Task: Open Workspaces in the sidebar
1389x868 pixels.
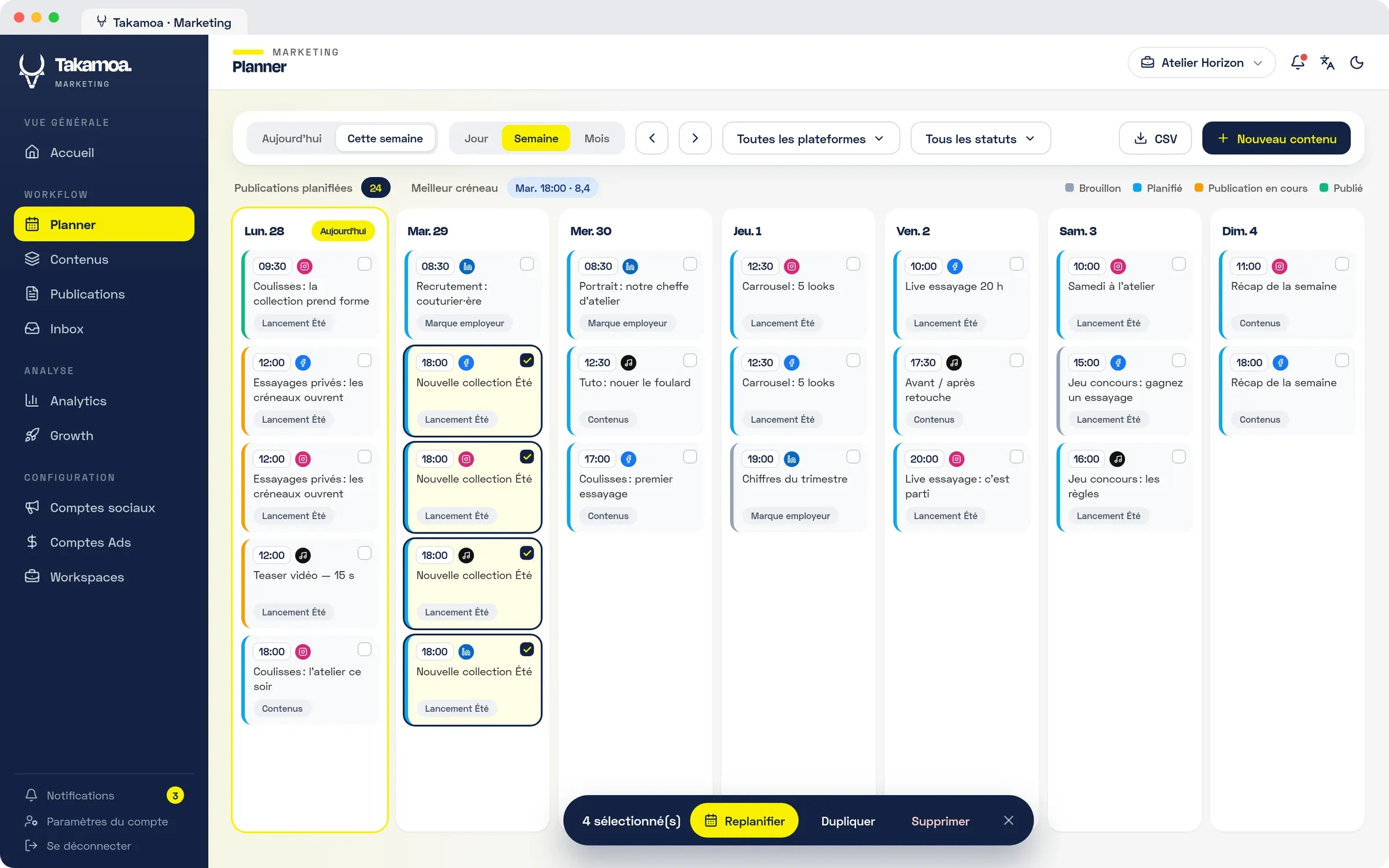Action: point(104,577)
